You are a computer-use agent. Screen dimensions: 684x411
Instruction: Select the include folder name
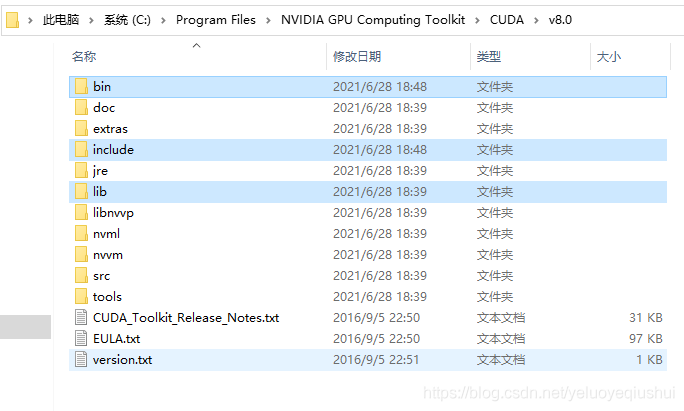click(113, 150)
